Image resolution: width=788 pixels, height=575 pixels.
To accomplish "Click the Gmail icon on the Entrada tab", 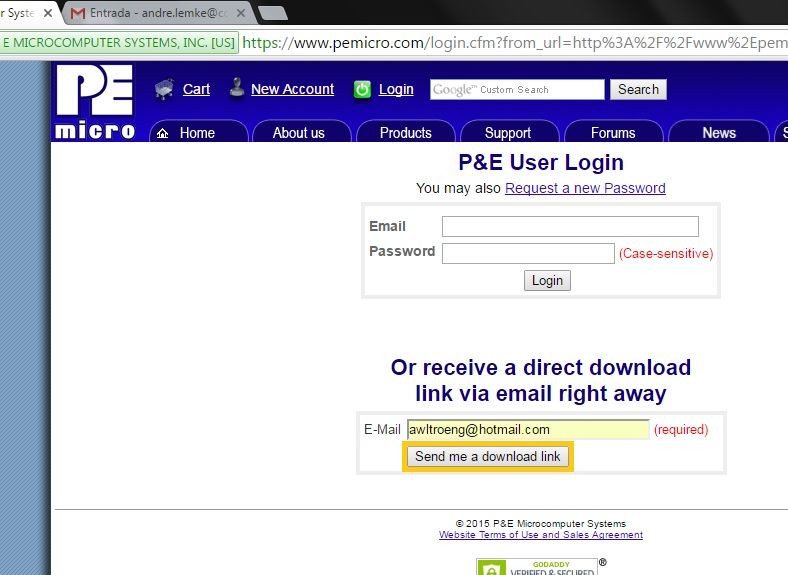I will [78, 13].
